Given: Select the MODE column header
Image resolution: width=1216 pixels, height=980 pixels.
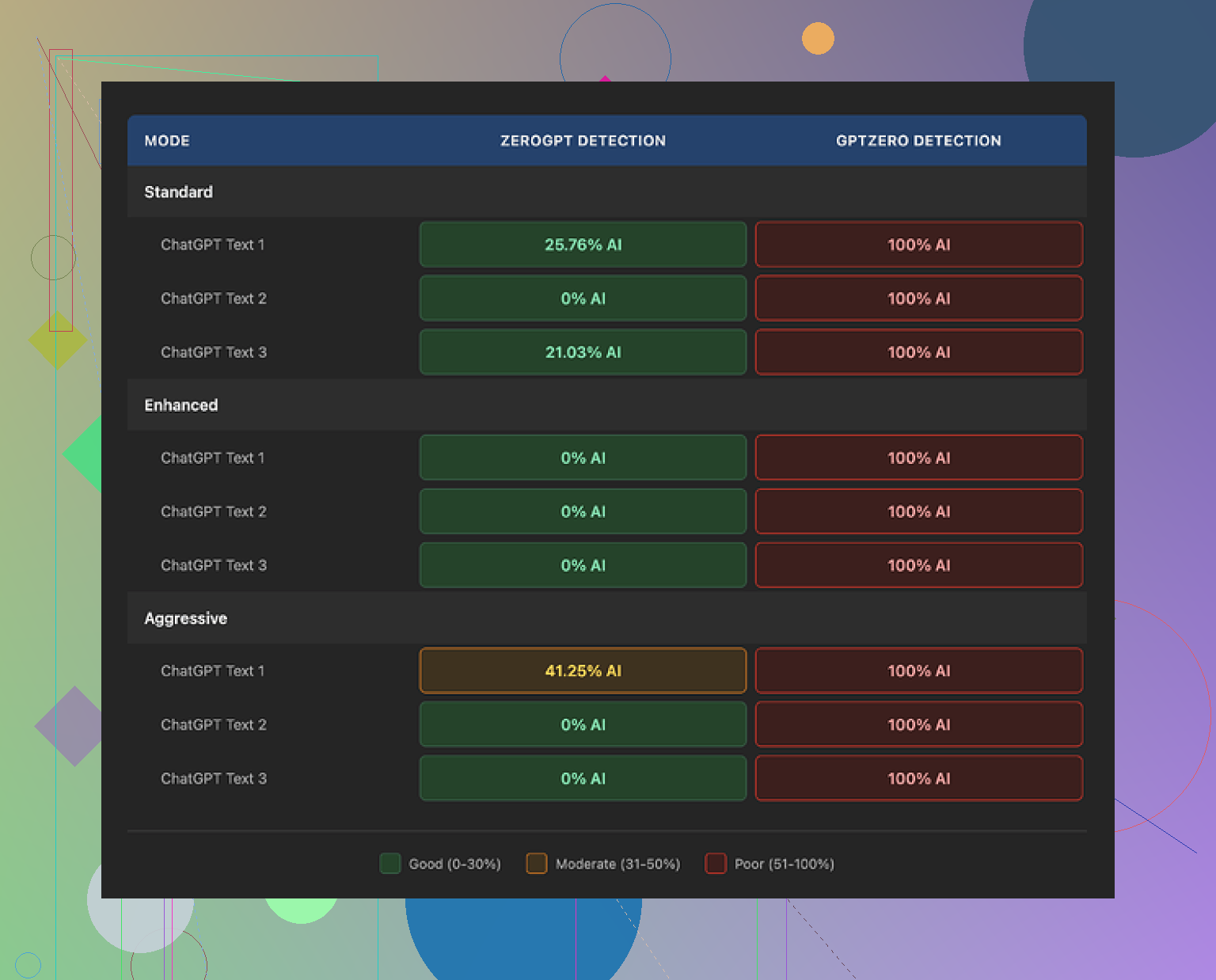Looking at the screenshot, I should click(x=167, y=141).
